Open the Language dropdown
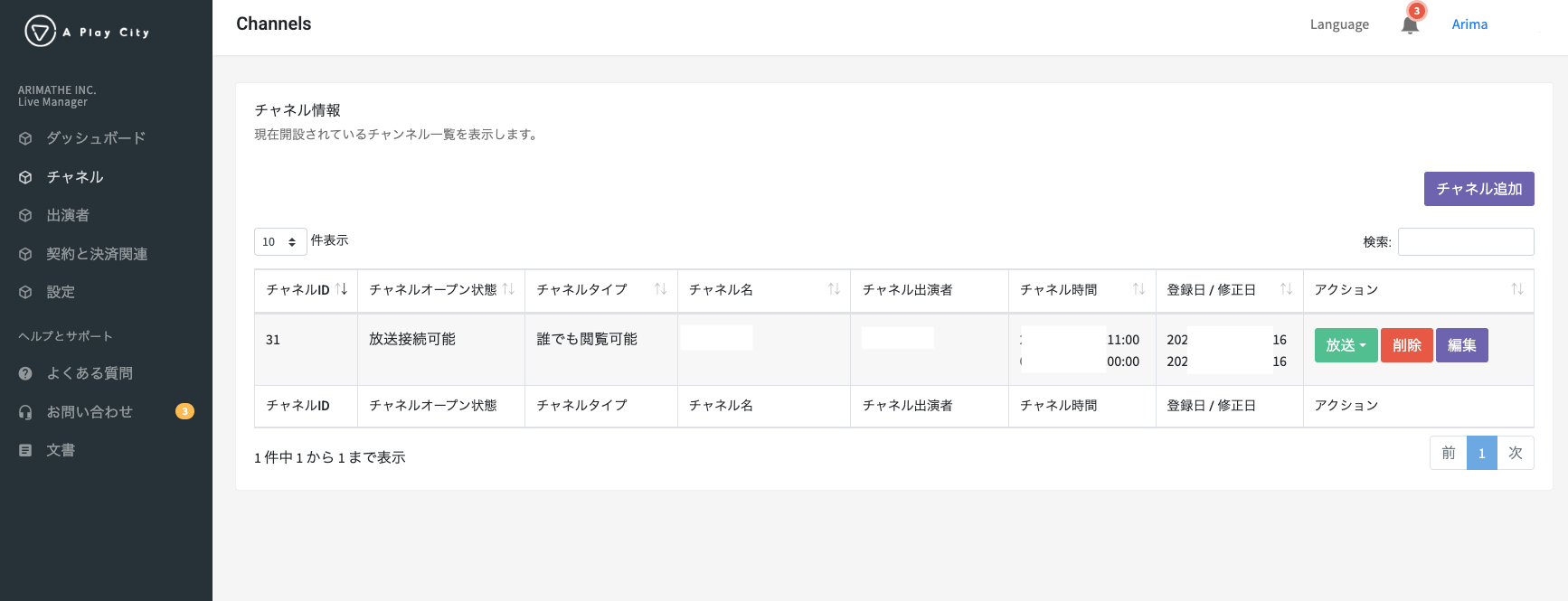 pos(1339,24)
